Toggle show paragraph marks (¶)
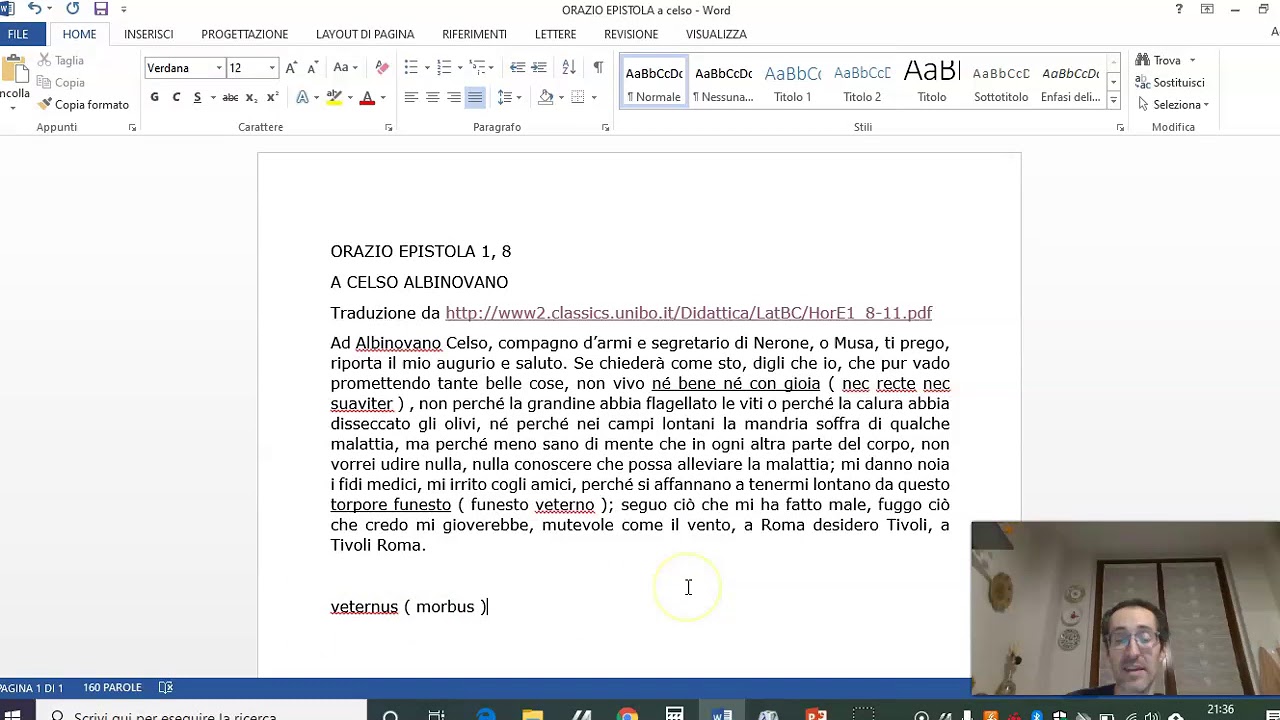This screenshot has width=1280, height=720. coord(598,67)
